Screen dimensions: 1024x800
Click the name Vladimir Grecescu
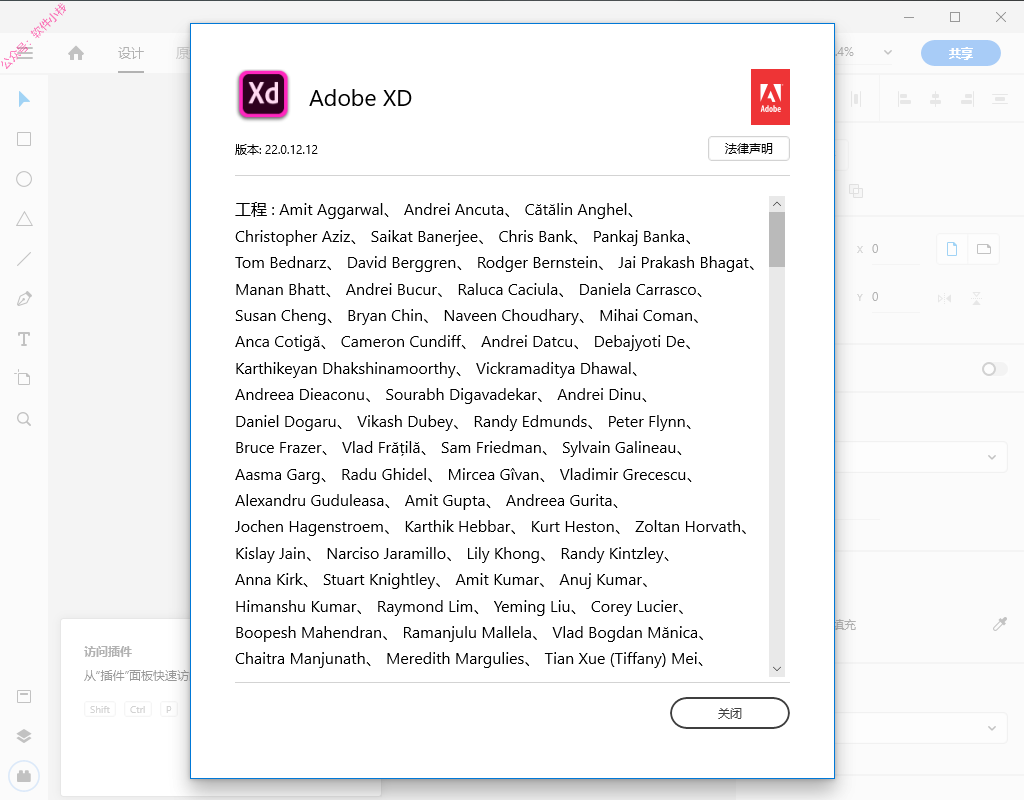(623, 474)
